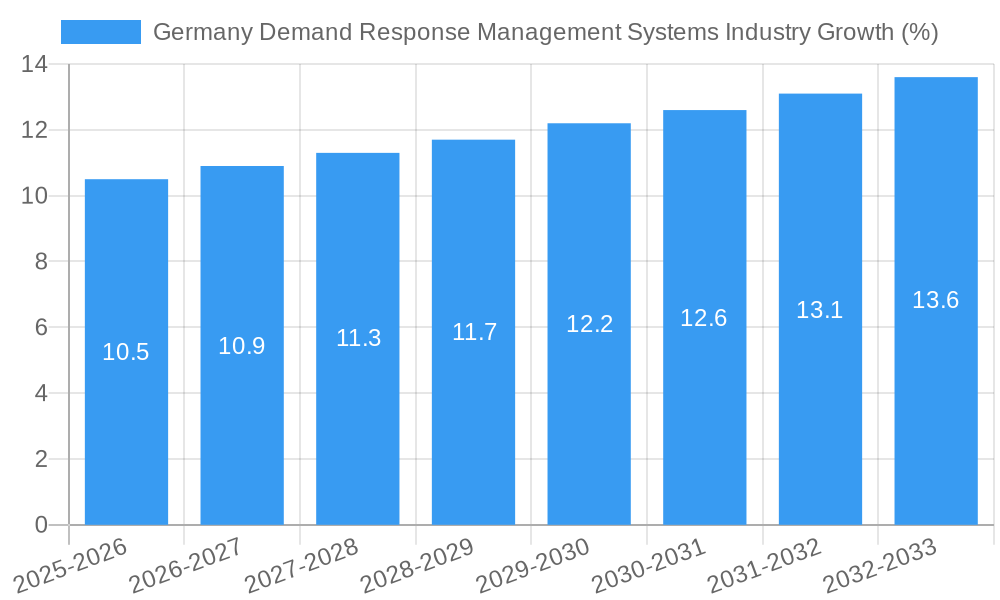
Task: Click the 2031-2032 axis label
Action: click(x=765, y=566)
